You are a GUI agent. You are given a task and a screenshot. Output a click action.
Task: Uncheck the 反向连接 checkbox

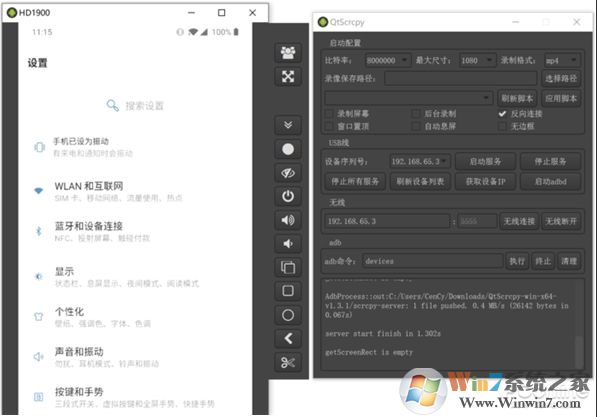(503, 114)
